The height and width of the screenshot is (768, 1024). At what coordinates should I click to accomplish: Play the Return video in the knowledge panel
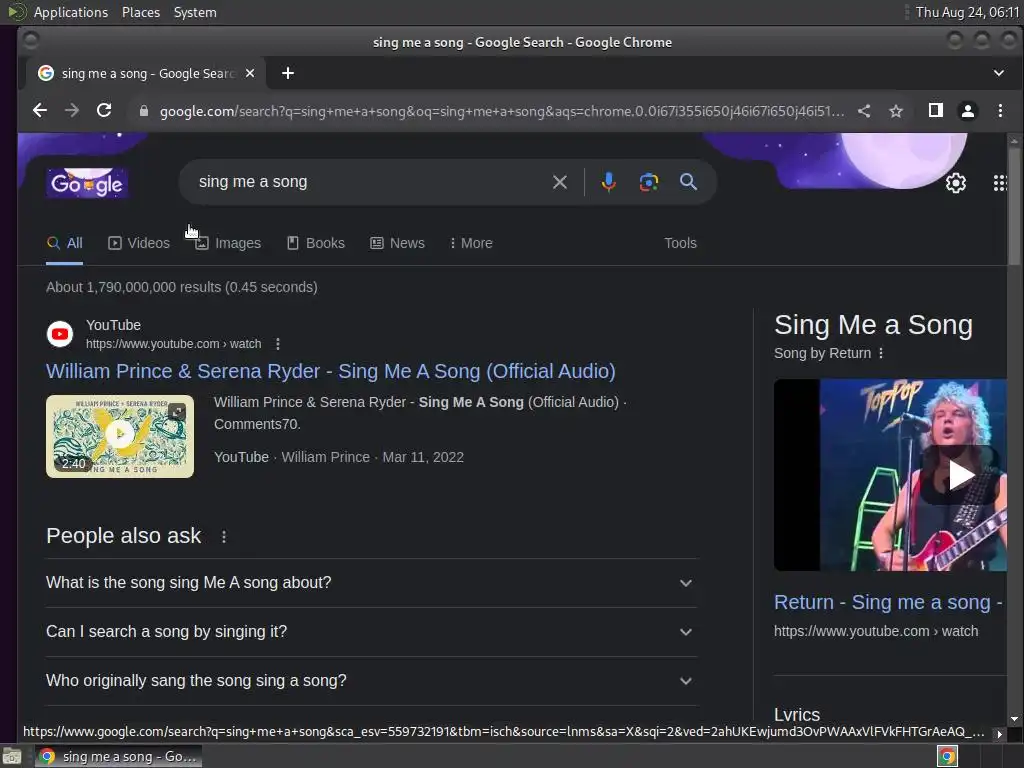click(x=961, y=475)
